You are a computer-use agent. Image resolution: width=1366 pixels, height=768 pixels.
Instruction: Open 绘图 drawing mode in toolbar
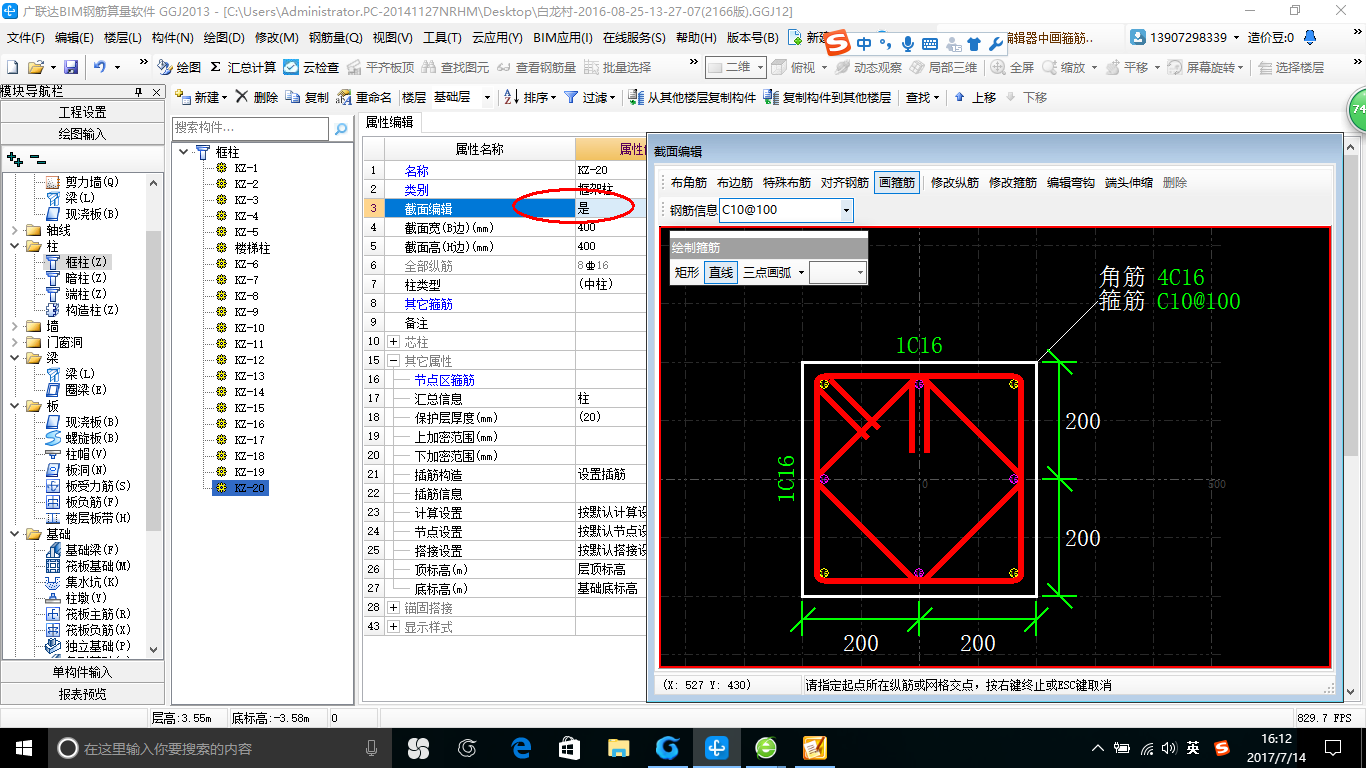180,67
